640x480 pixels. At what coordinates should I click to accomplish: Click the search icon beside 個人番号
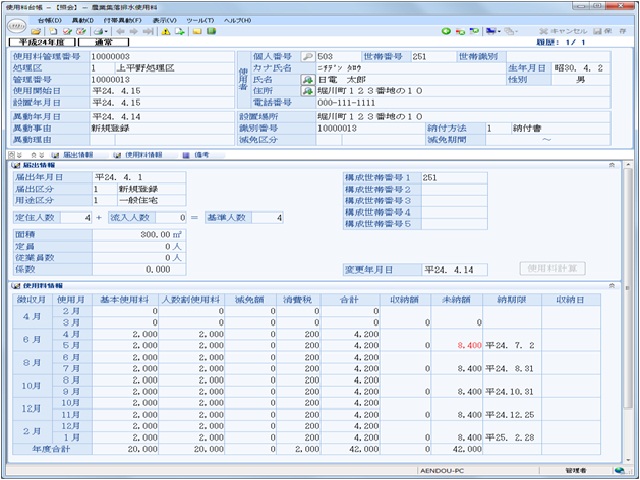307,57
